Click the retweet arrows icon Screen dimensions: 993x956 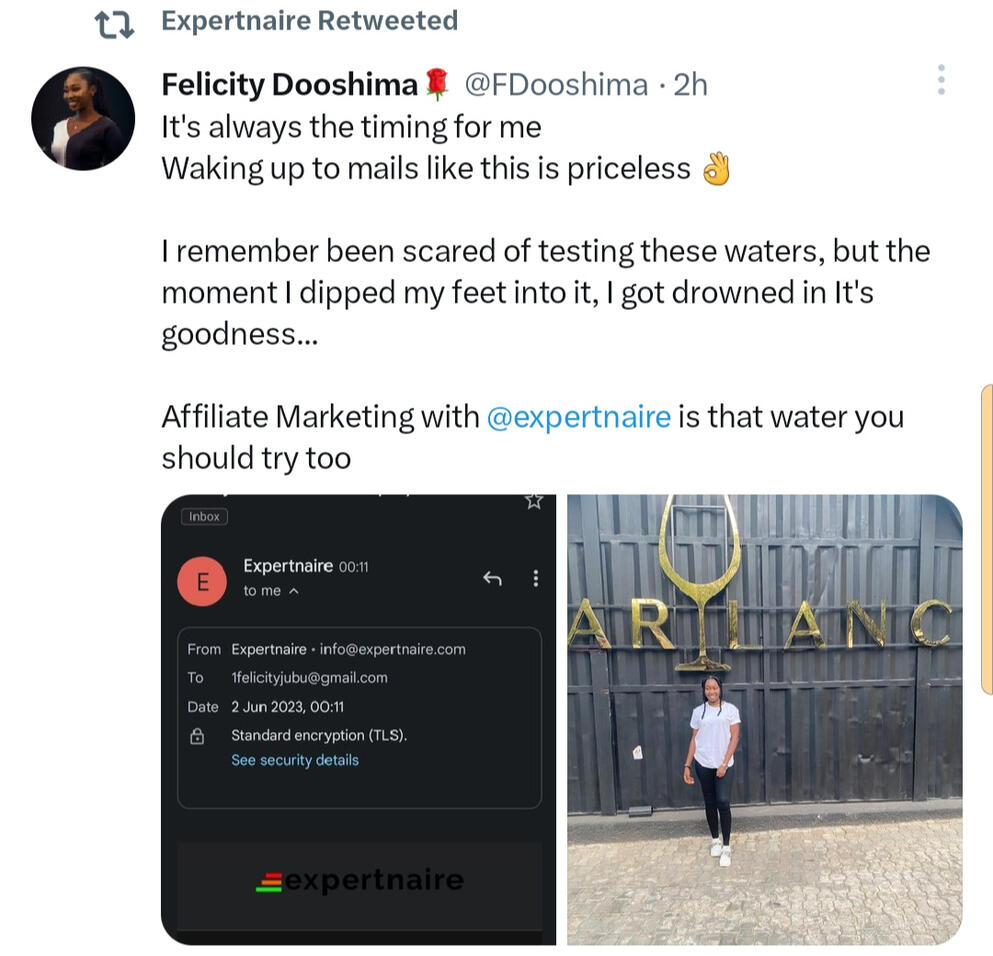tap(114, 24)
